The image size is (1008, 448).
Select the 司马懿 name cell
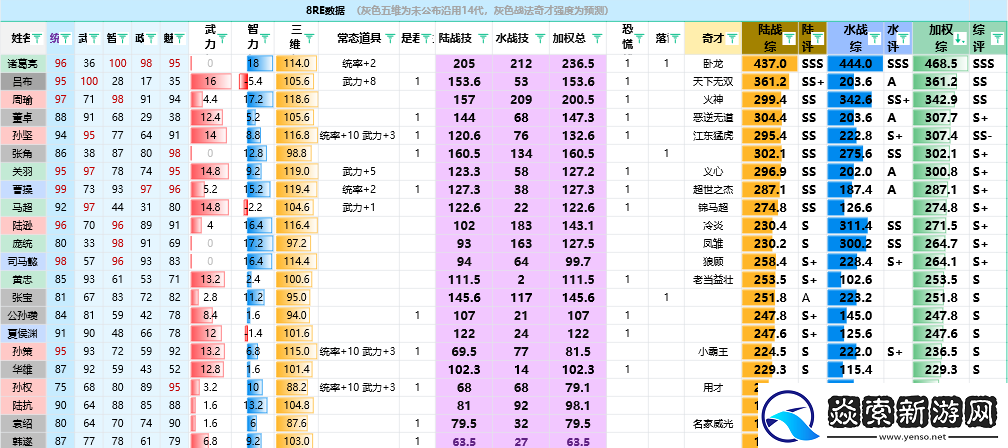point(23,262)
